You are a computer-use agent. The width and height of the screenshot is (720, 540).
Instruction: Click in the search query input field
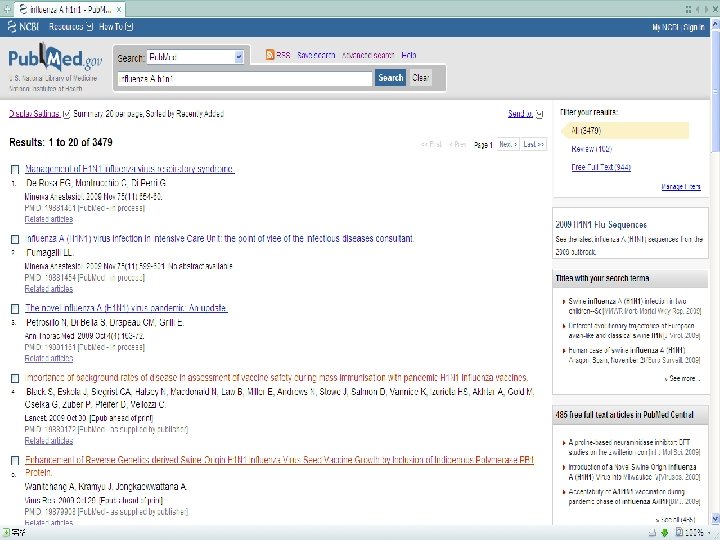pyautogui.click(x=245, y=79)
